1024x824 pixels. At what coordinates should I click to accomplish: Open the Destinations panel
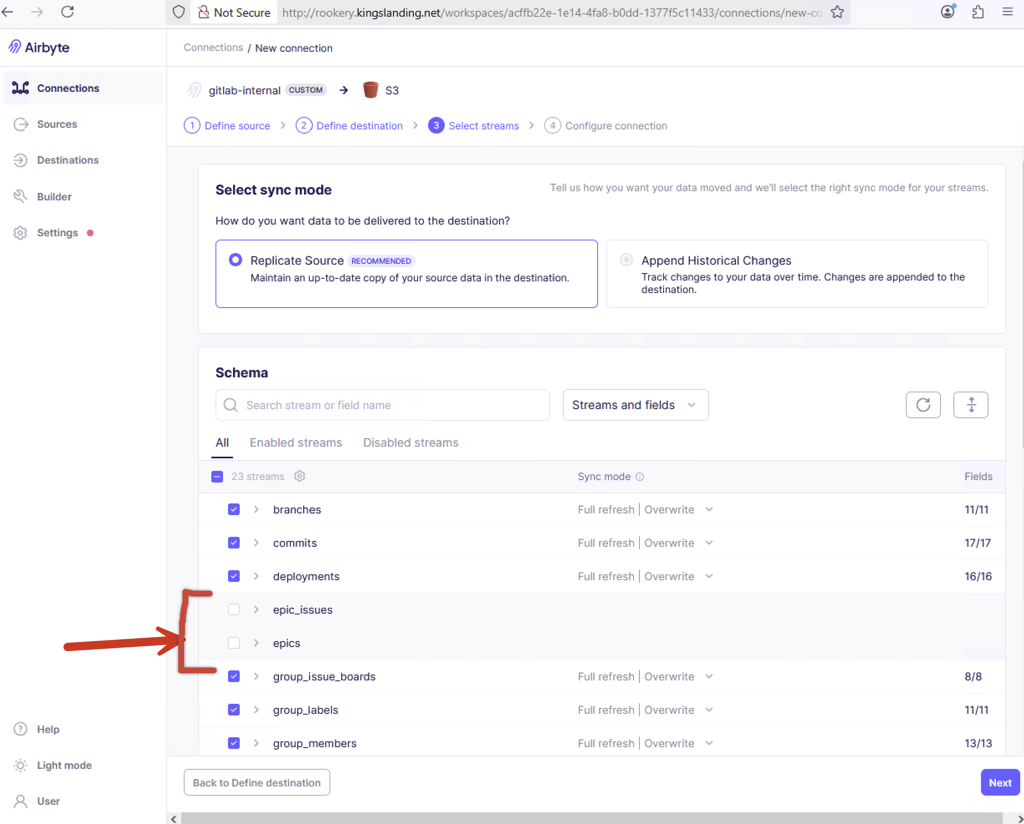click(x=70, y=159)
